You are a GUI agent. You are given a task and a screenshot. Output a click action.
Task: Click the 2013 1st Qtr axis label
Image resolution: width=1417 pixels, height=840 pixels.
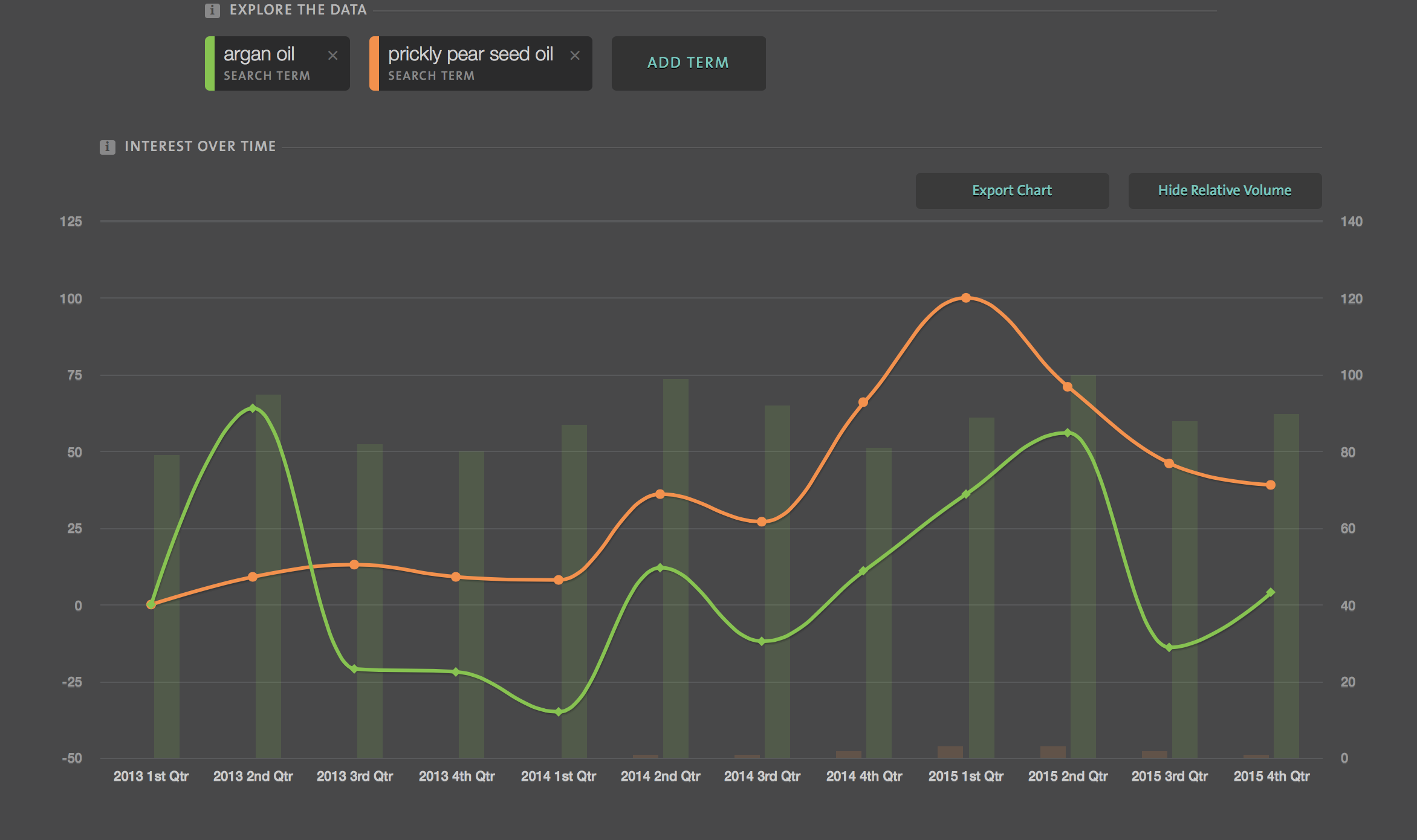tap(151, 776)
